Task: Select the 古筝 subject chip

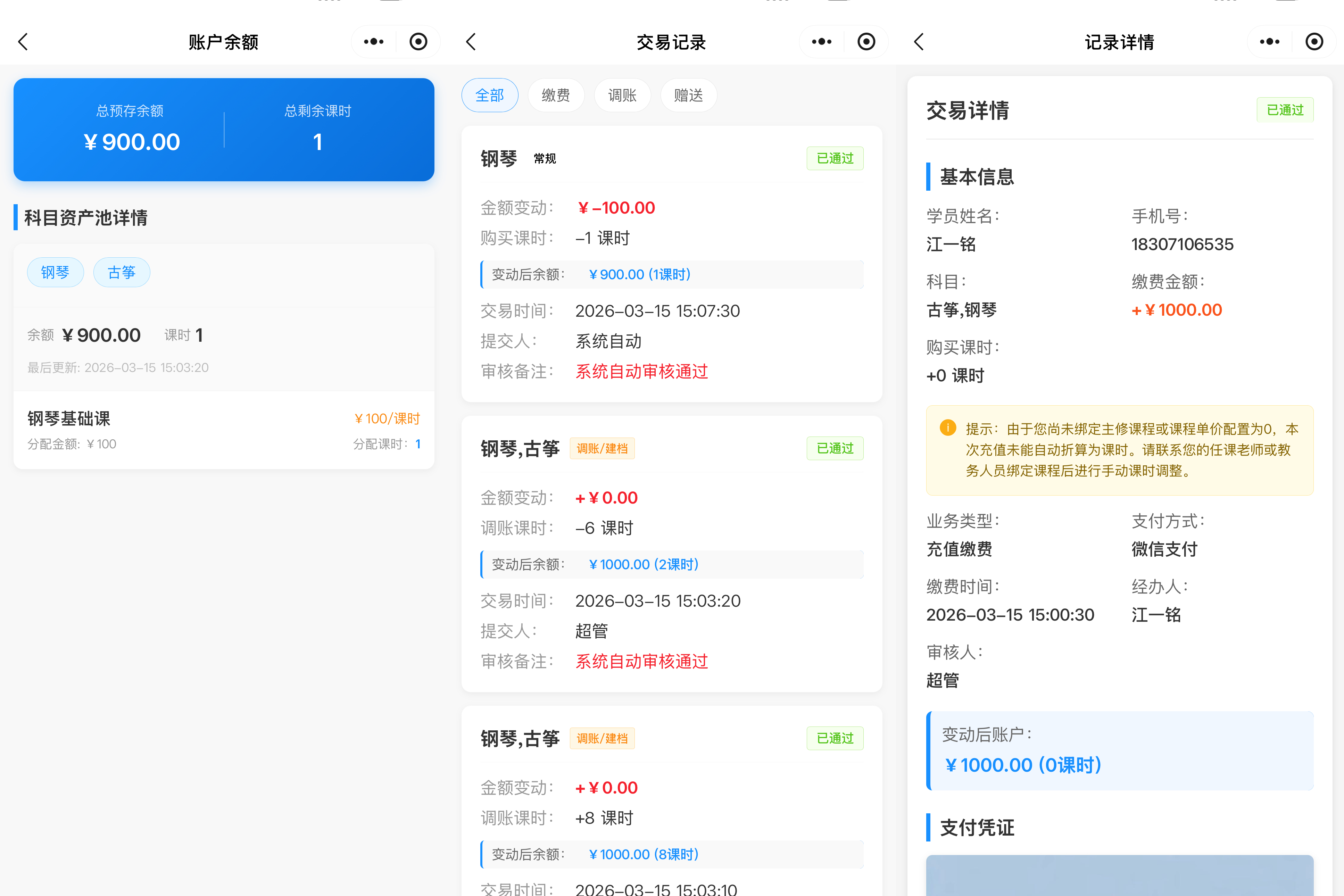Action: point(122,273)
